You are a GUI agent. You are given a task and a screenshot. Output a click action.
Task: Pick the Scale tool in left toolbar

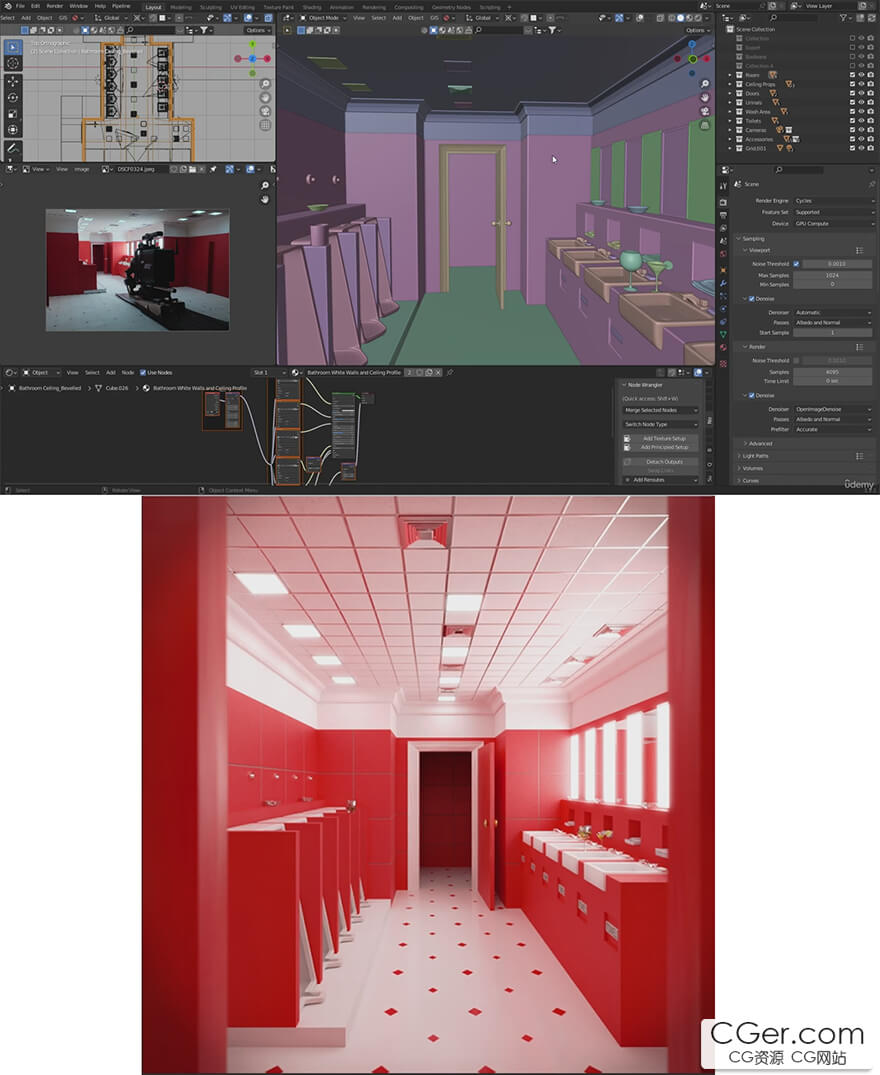[x=13, y=114]
